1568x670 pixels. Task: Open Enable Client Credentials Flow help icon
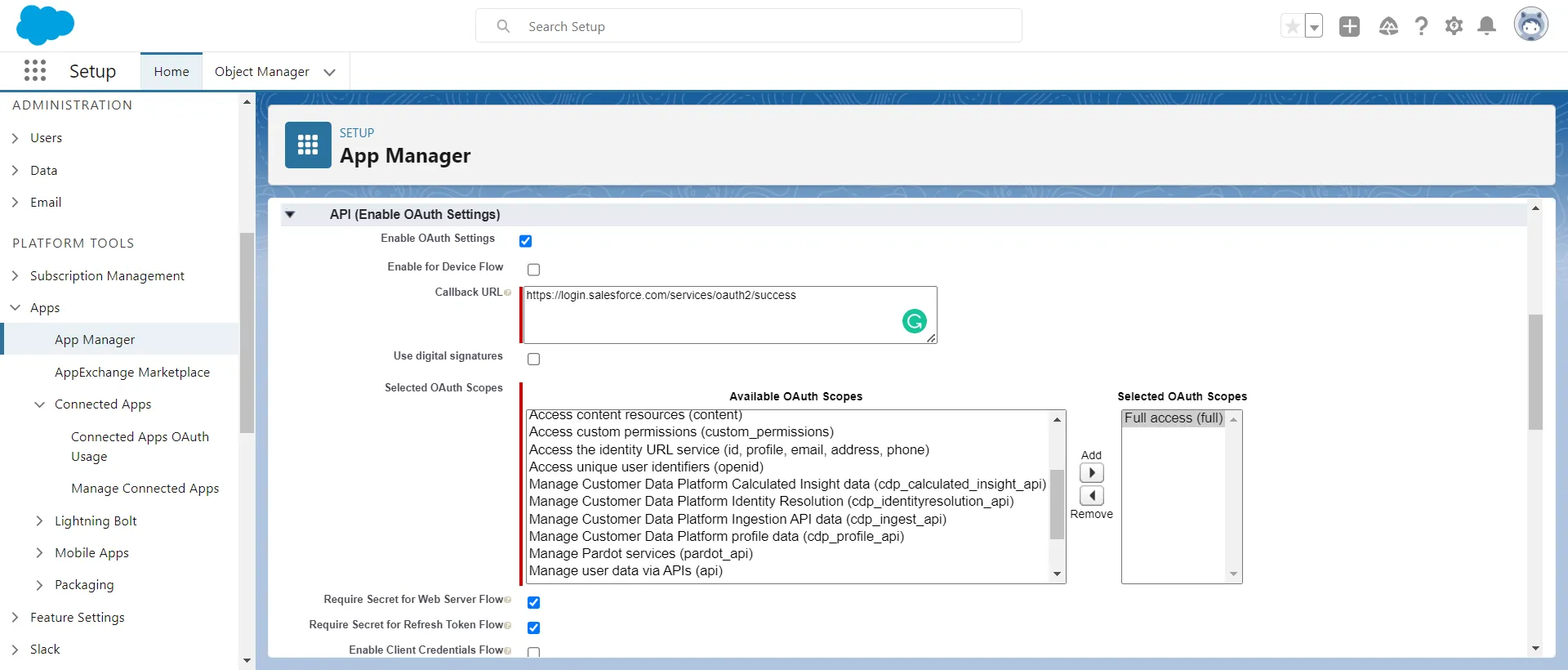(508, 650)
